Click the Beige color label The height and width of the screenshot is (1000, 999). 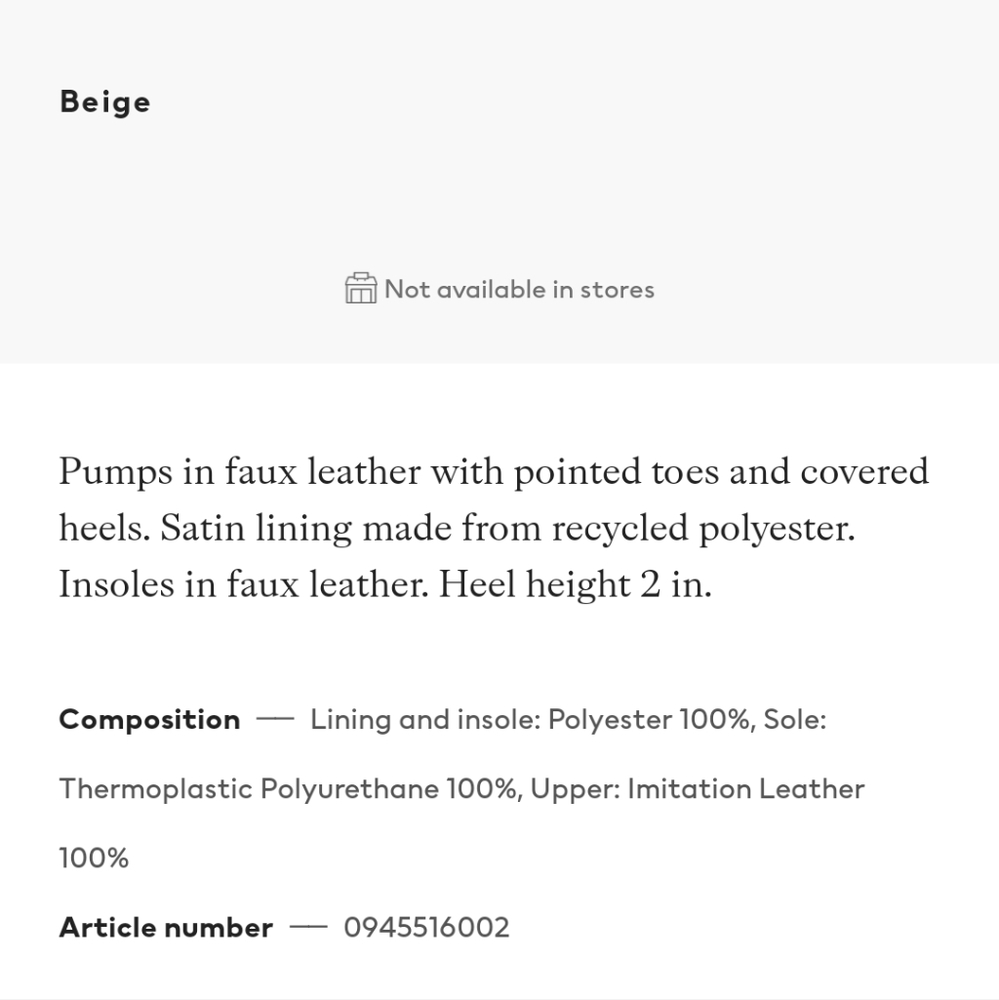(105, 103)
